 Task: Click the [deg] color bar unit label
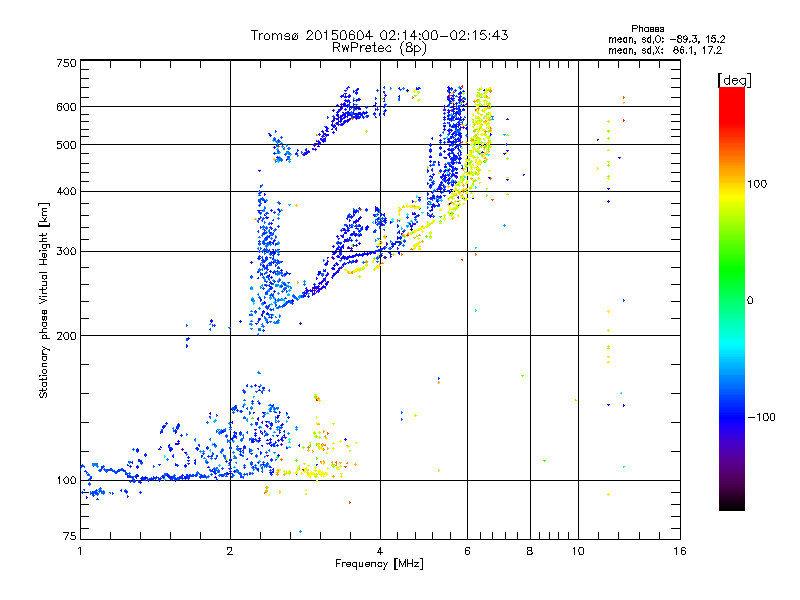(x=734, y=80)
